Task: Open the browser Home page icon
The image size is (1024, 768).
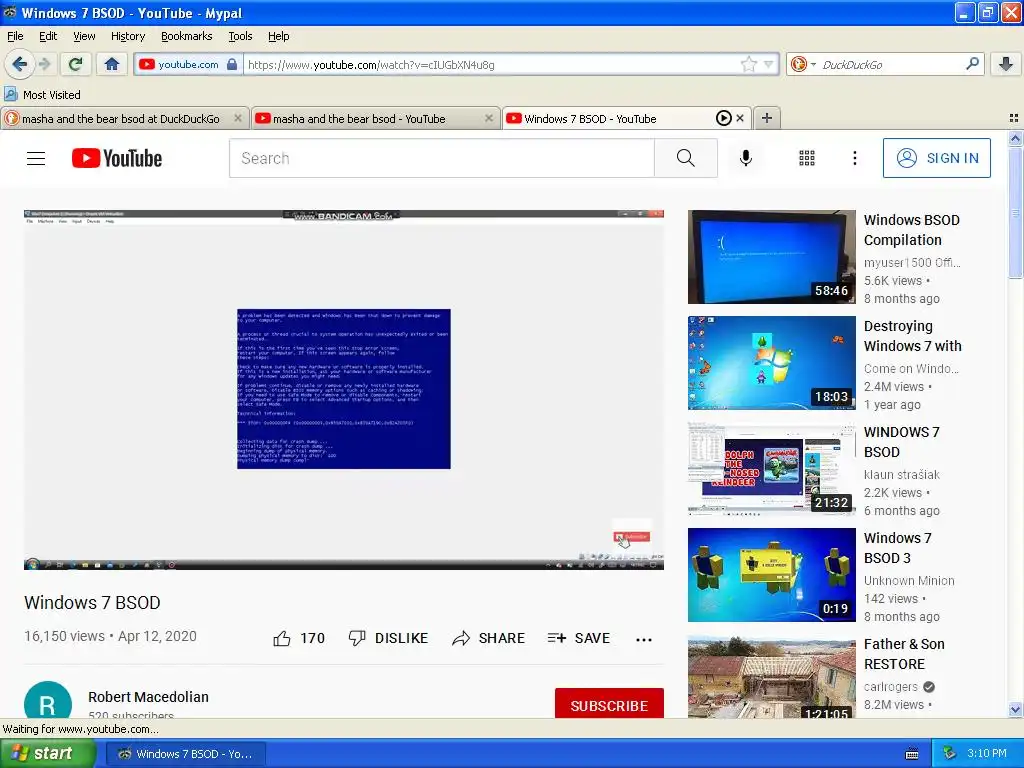Action: coord(112,64)
